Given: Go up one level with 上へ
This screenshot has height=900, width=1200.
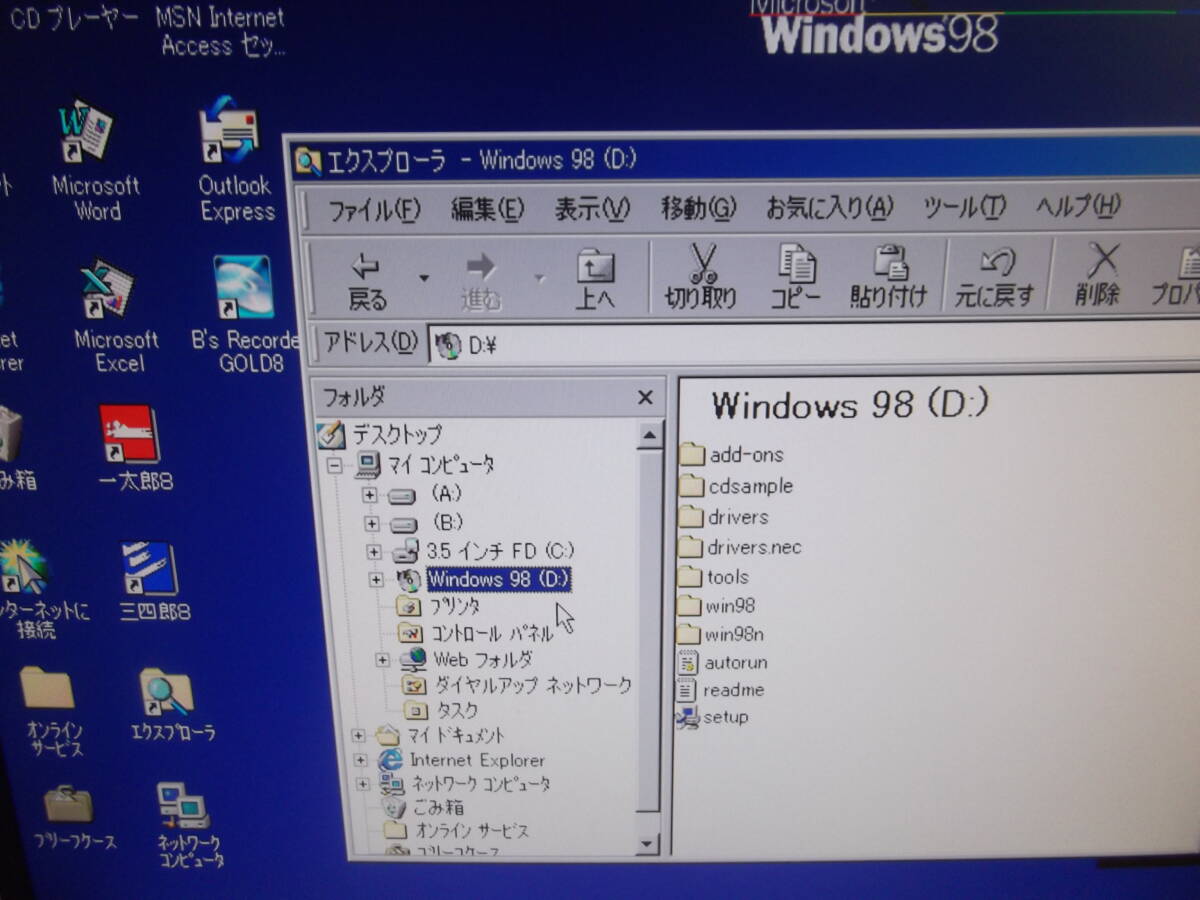Looking at the screenshot, I should [x=595, y=280].
